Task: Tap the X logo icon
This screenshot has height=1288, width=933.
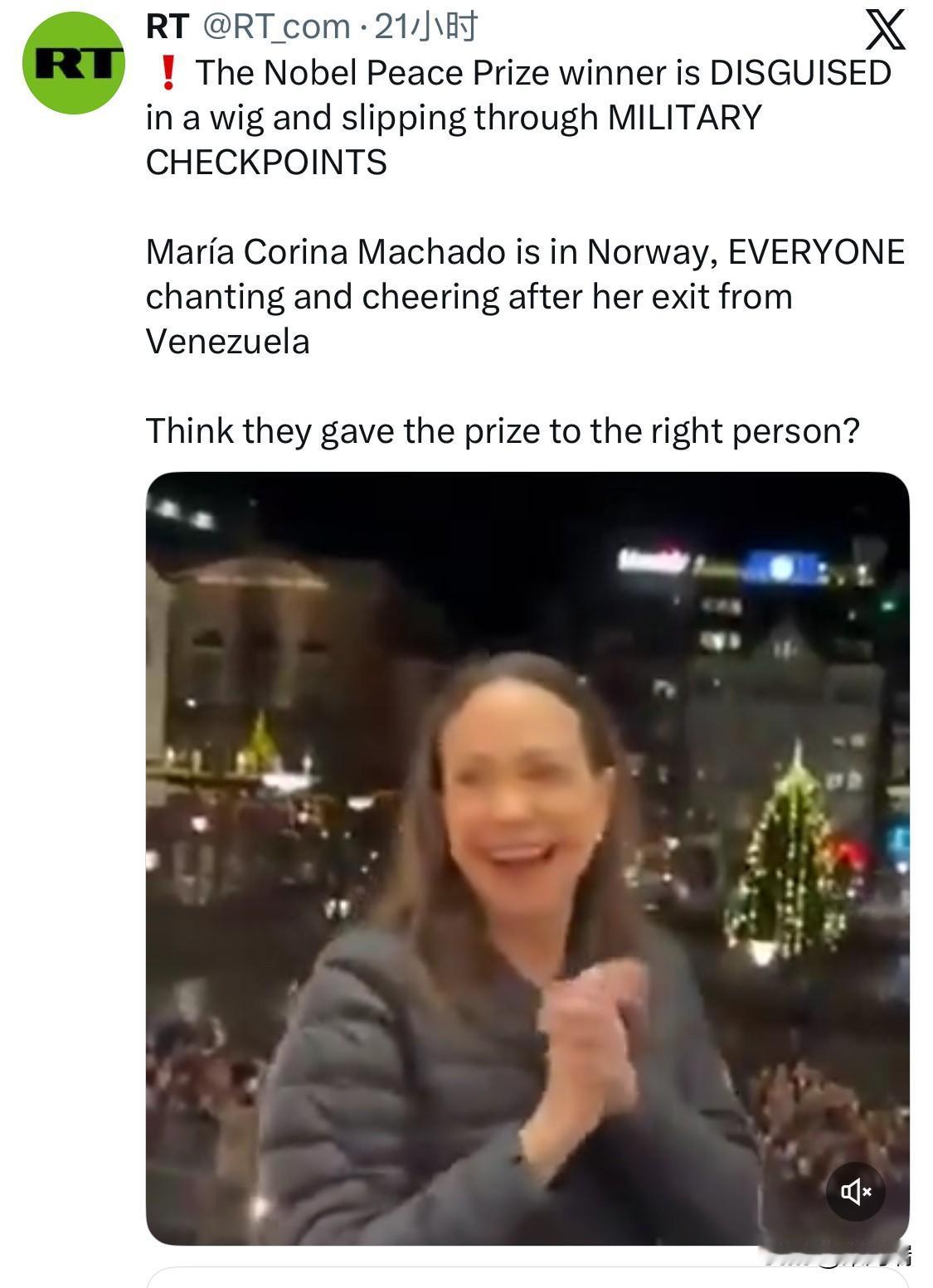Action: 885,32
